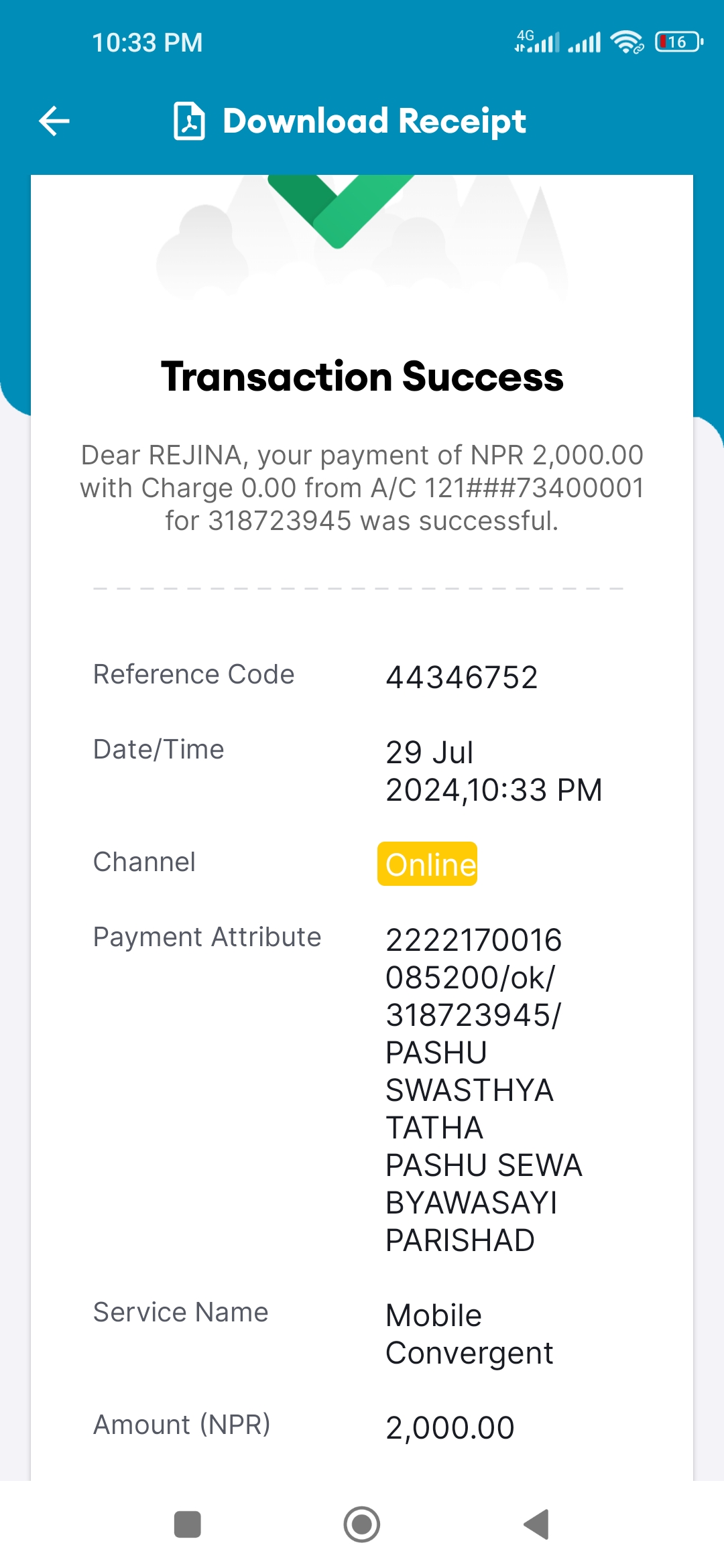The height and width of the screenshot is (1568, 724).
Task: Tap the 4G signal strength icon
Action: 536,42
